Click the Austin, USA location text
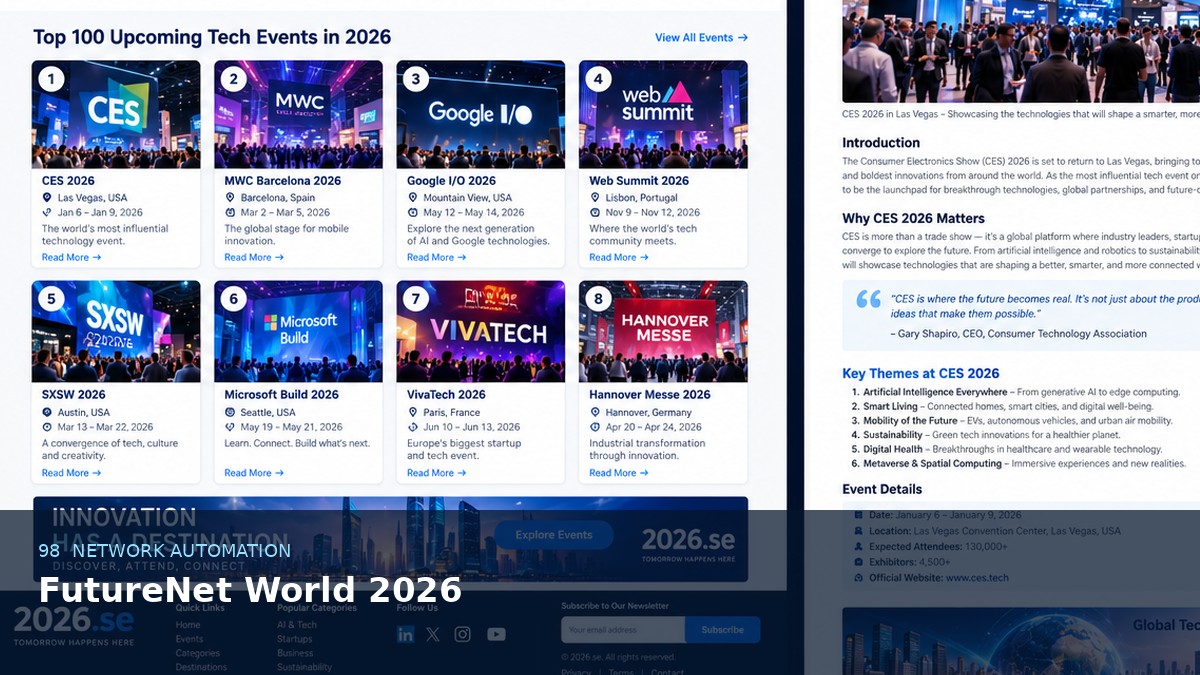The height and width of the screenshot is (675, 1200). [84, 412]
